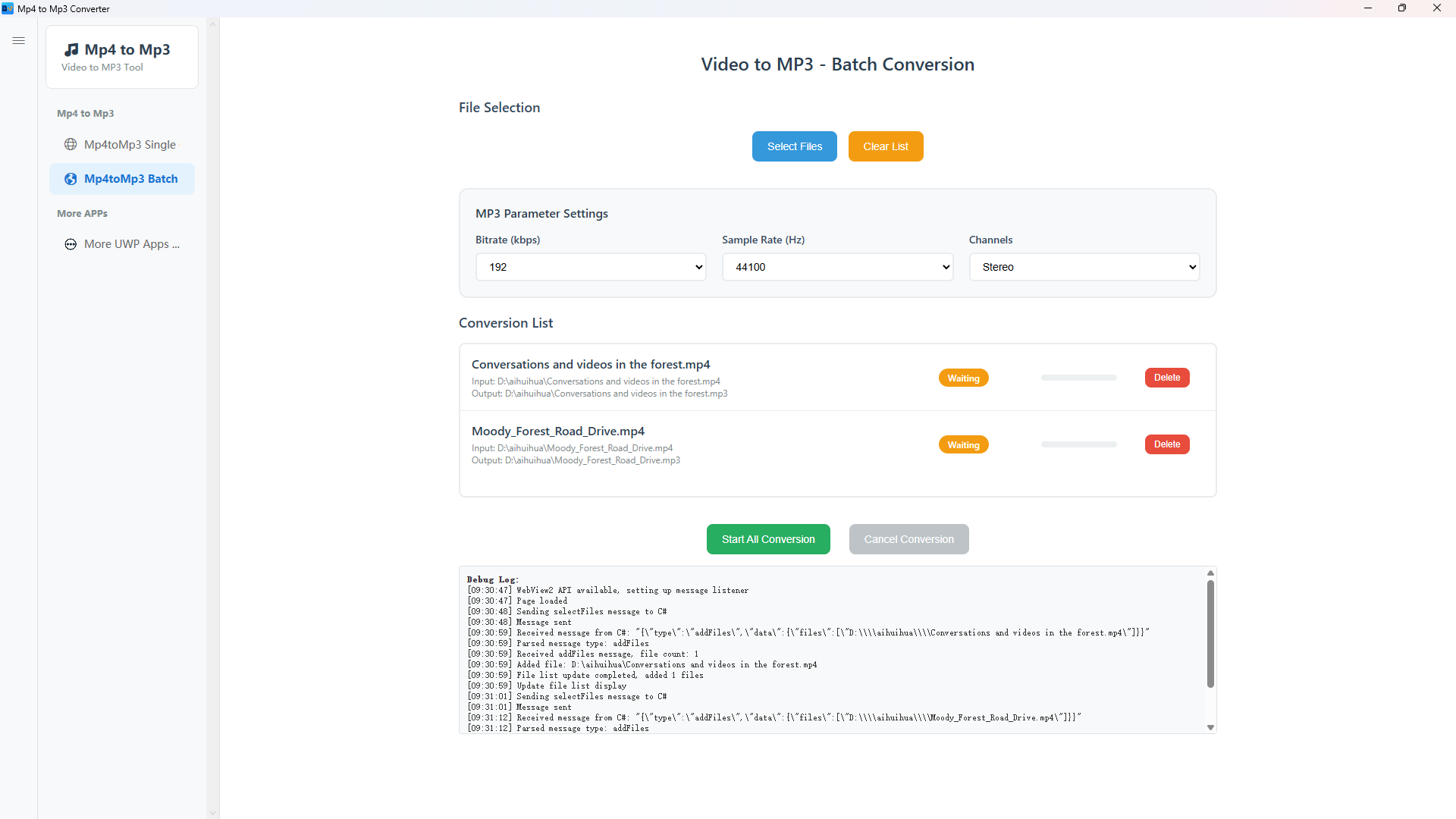
Task: Start All Conversion
Action: (x=768, y=538)
